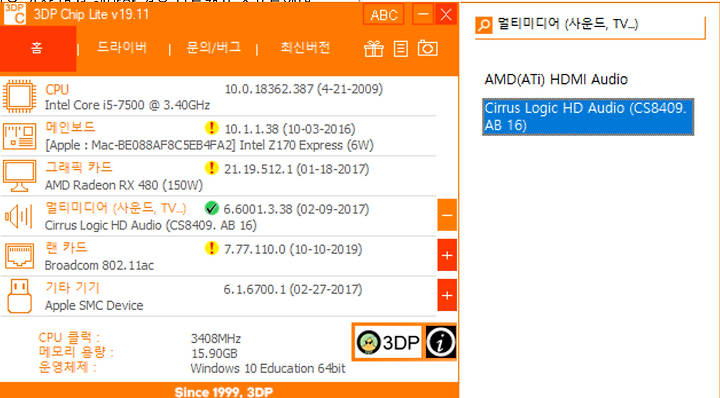Viewport: 720px width, 398px height.
Task: Click the ABC language button
Action: click(x=383, y=15)
